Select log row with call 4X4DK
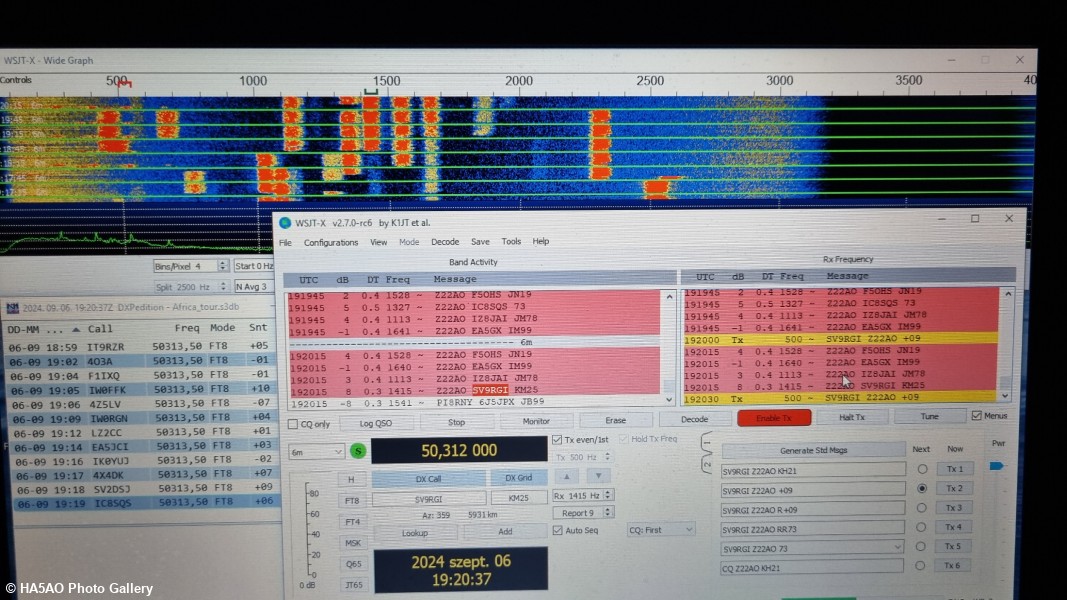Viewport: 1067px width, 600px height. 144,474
